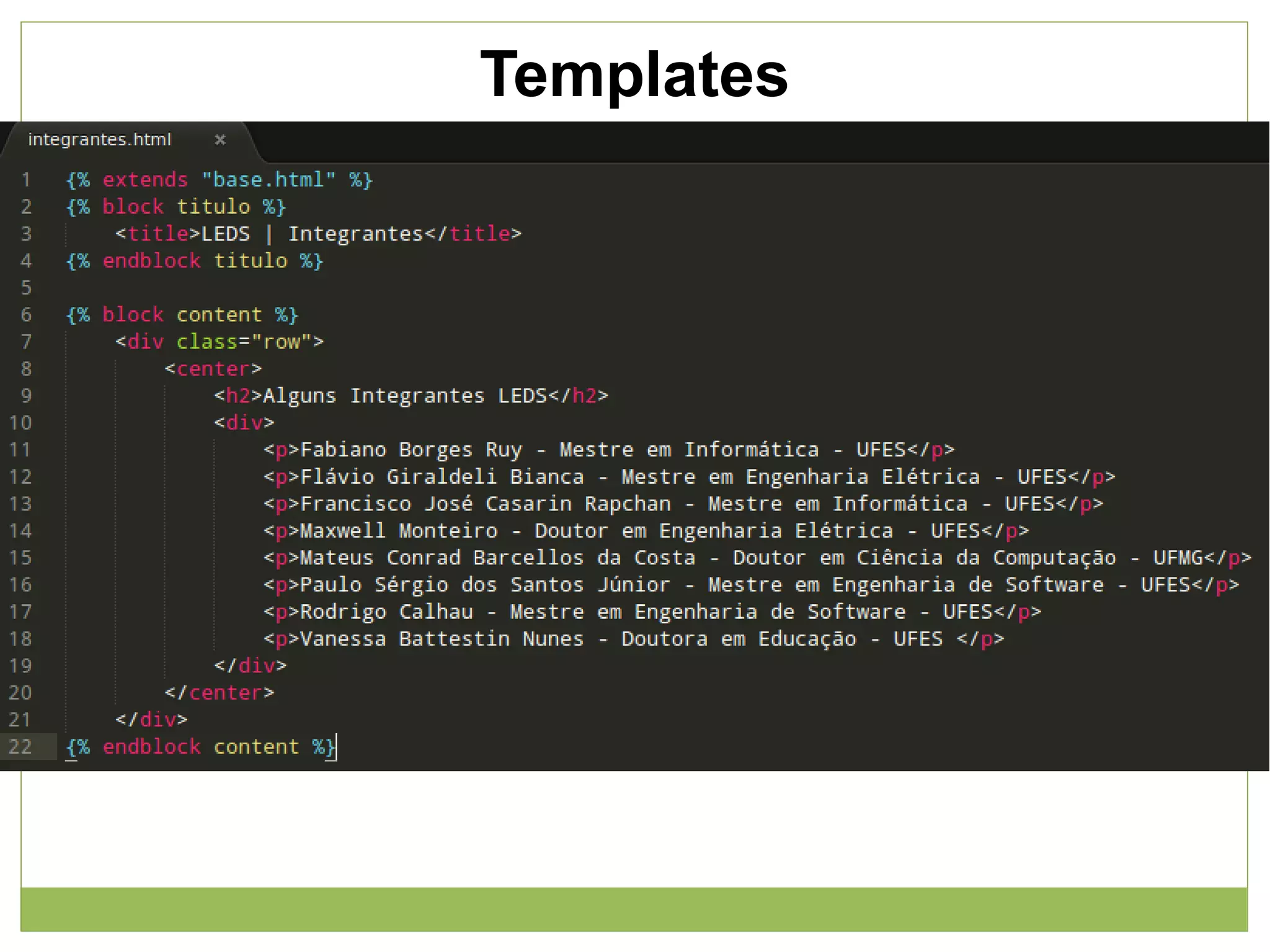Screen dimensions: 1270x952
Task: Click the 'Alguns Integrantes LEDS' heading line
Action: click(411, 396)
